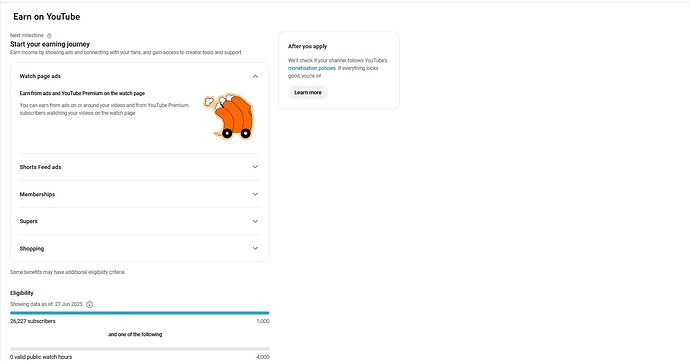The height and width of the screenshot is (361, 690).
Task: Expand the Supers chevron arrow
Action: pyautogui.click(x=255, y=221)
